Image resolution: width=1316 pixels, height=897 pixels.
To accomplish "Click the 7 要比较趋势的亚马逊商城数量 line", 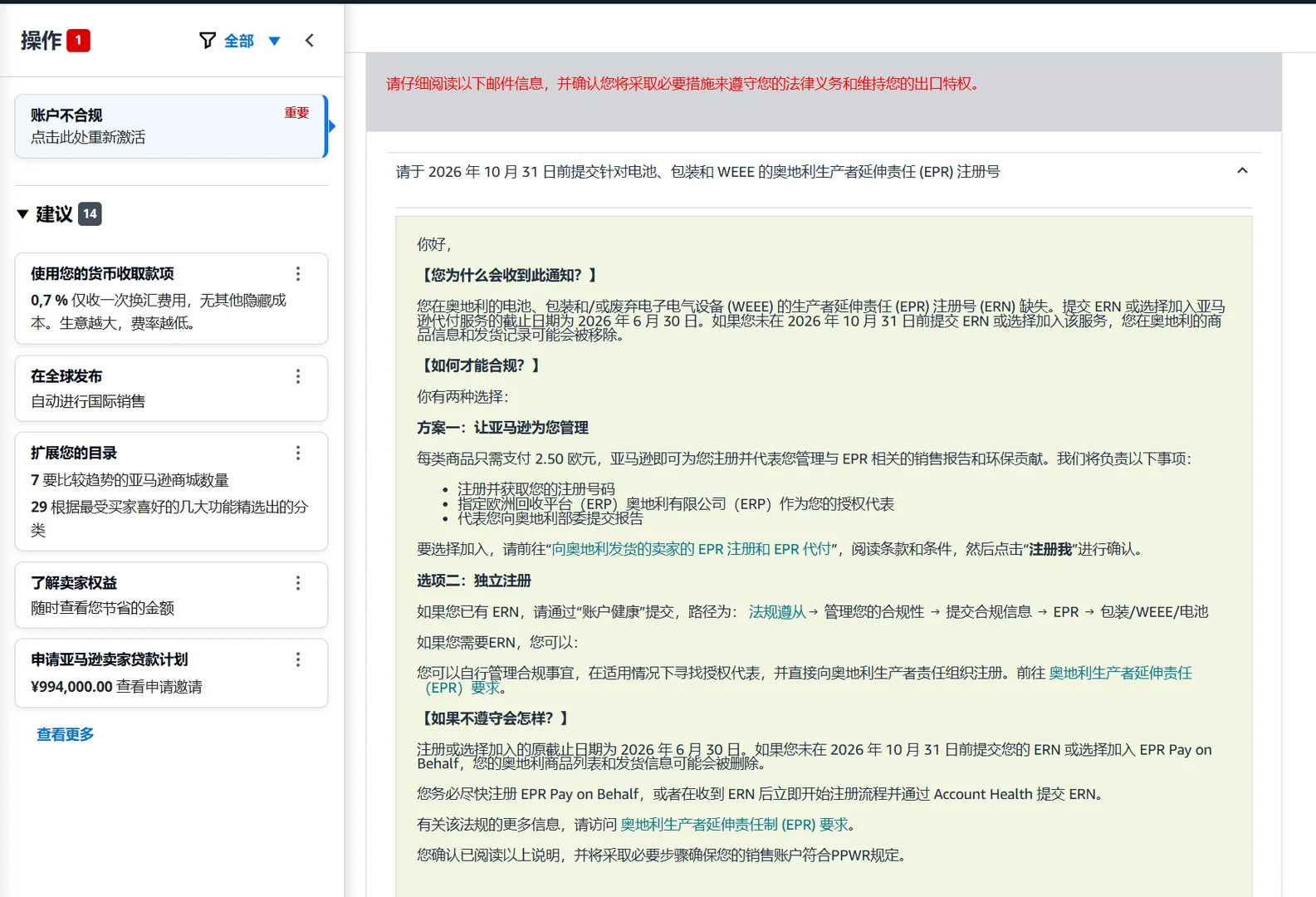I will [130, 480].
